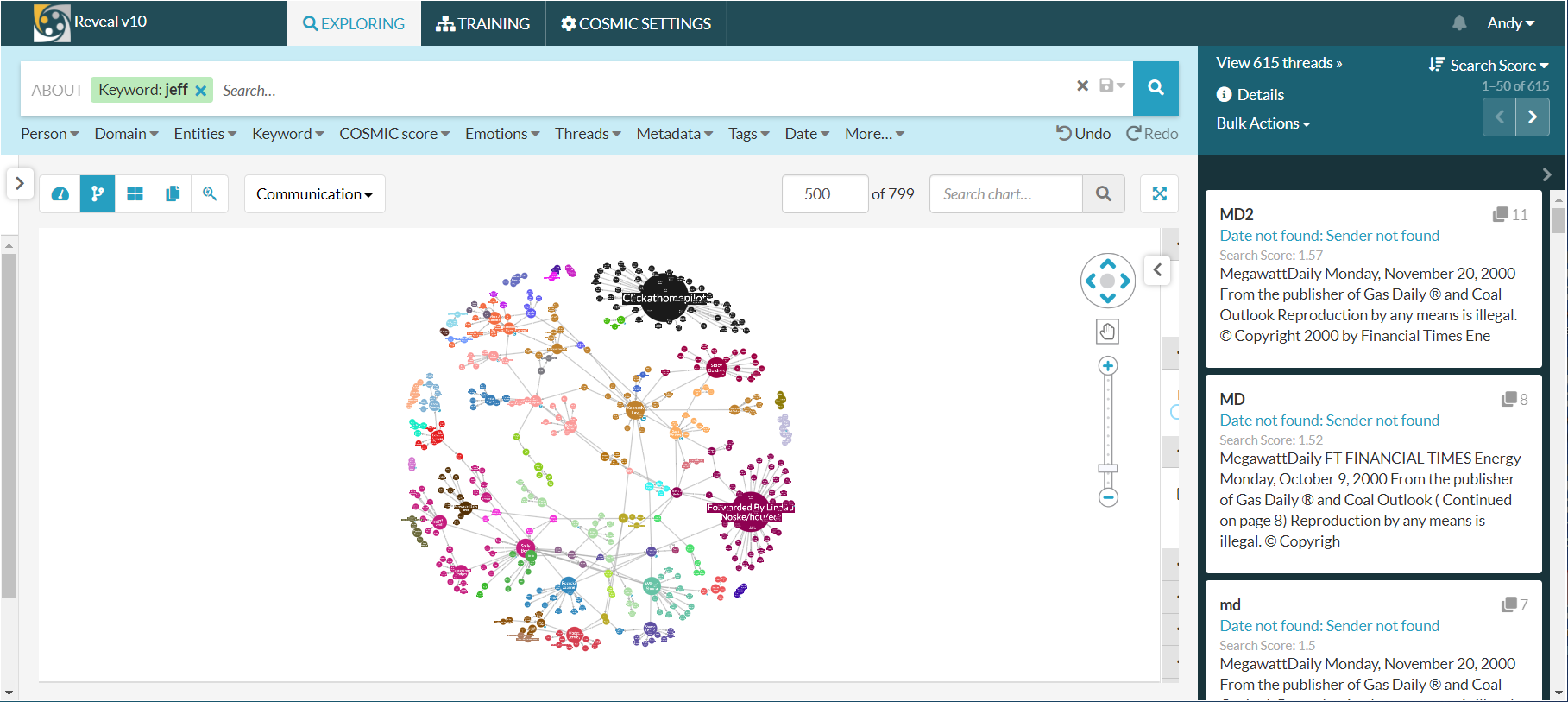The image size is (1568, 702).
Task: Open the View 615 threads link
Action: 1279,63
